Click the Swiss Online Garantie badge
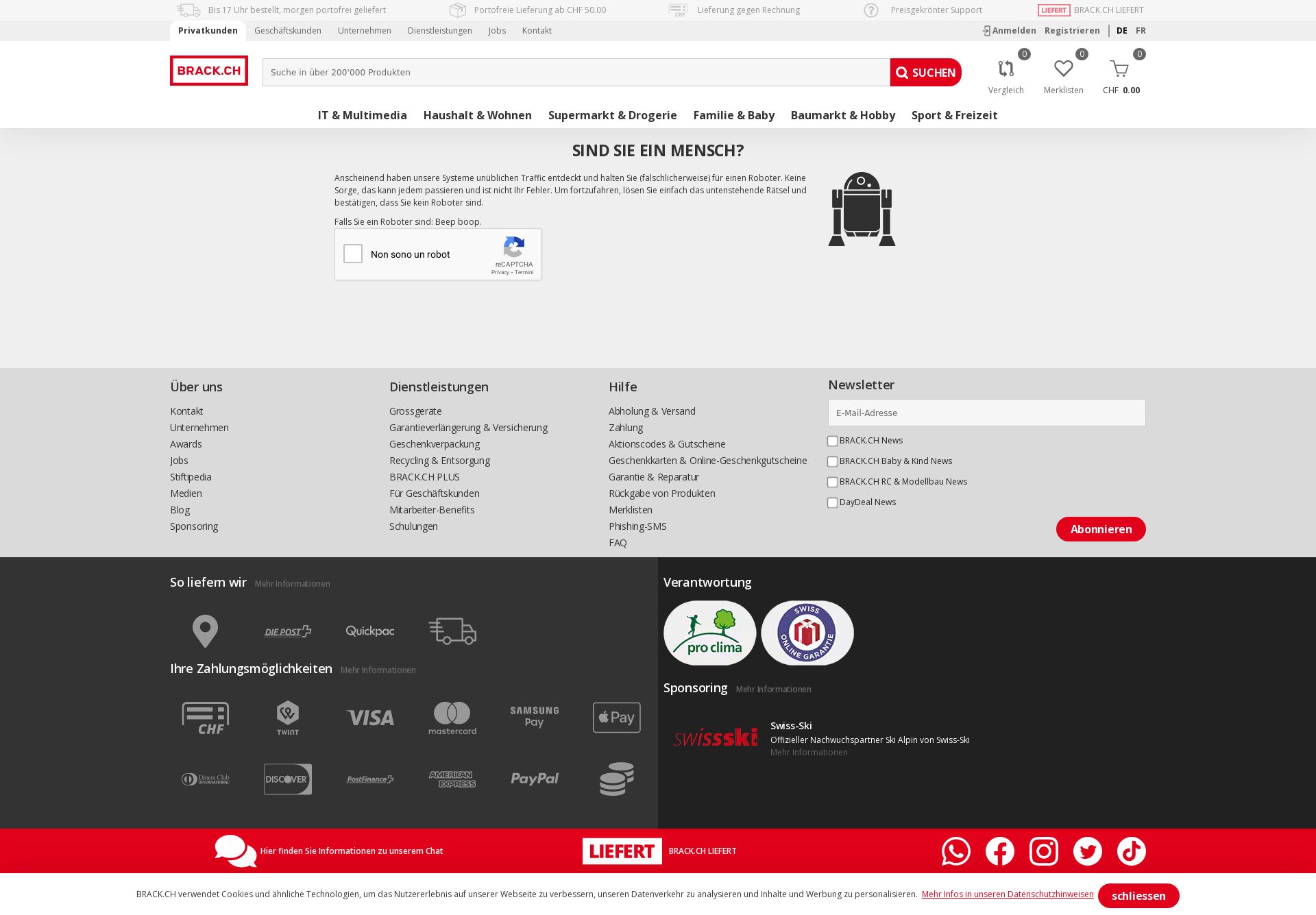Image resolution: width=1316 pixels, height=915 pixels. [x=807, y=633]
